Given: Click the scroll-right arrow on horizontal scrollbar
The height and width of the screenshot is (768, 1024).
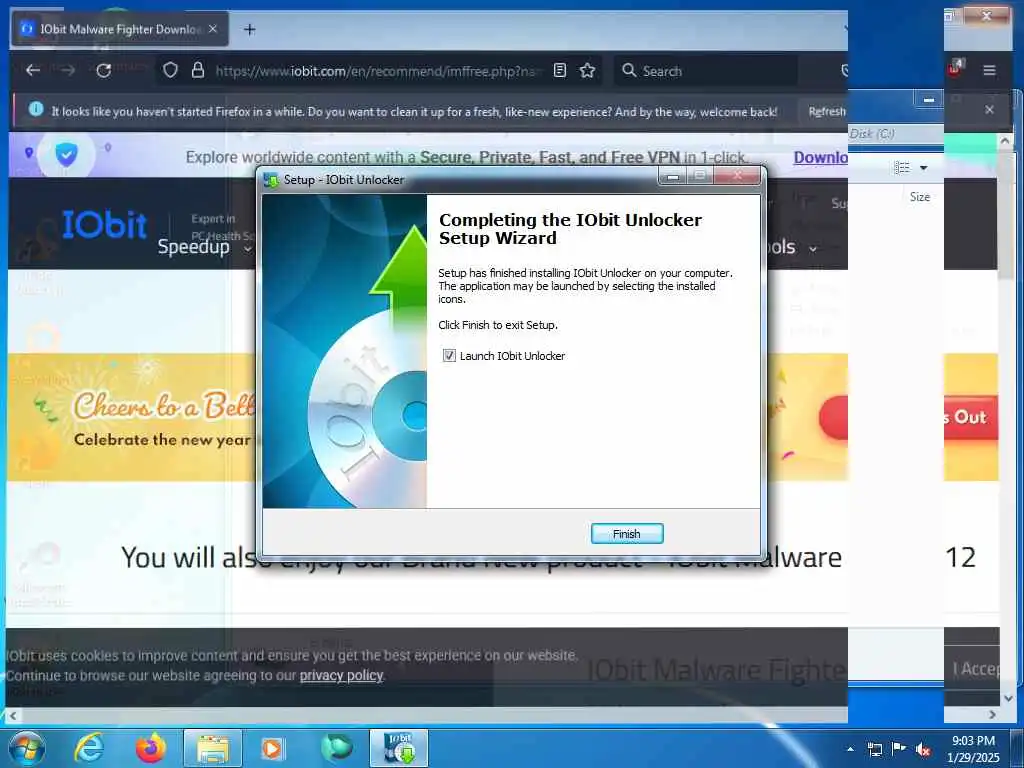Looking at the screenshot, I should tap(992, 715).
